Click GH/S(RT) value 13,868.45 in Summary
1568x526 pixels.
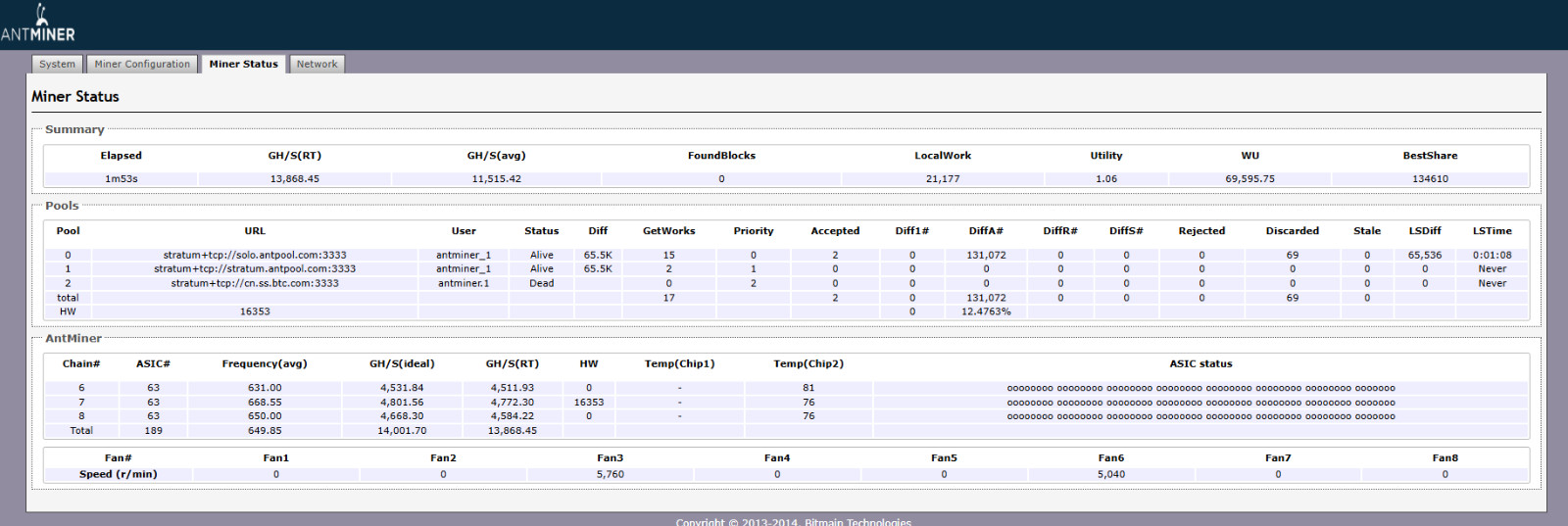295,179
